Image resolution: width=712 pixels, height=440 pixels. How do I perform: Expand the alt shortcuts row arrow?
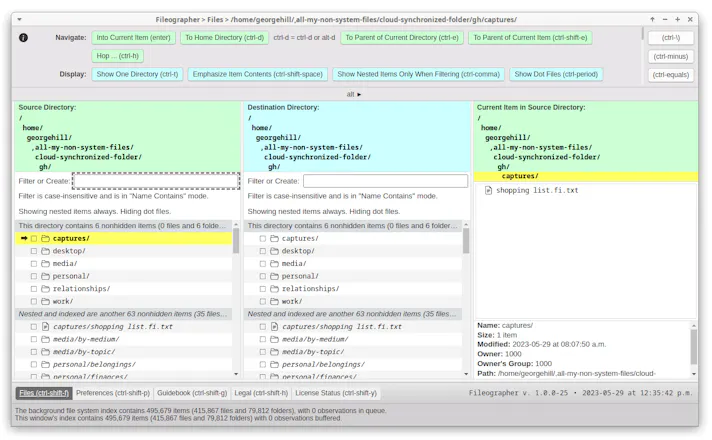359,94
